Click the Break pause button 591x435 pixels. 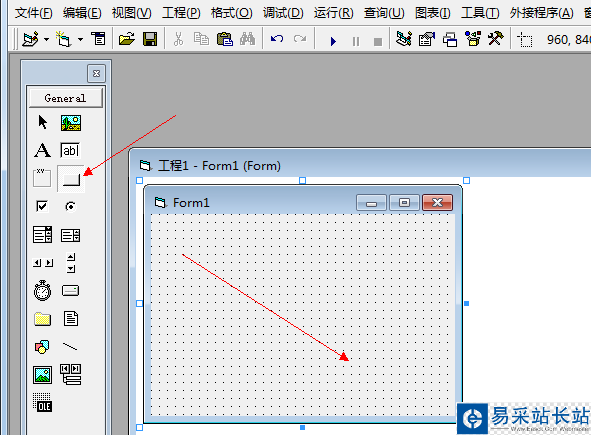(x=356, y=41)
